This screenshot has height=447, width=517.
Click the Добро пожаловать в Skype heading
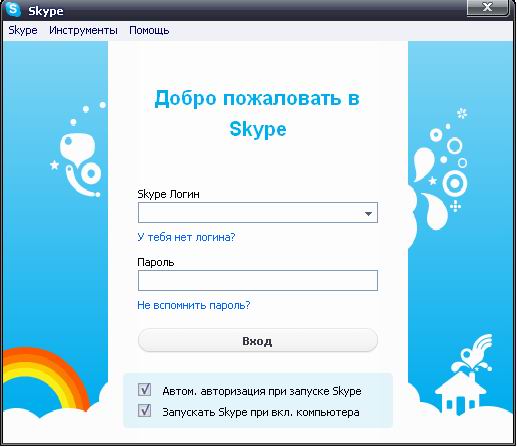tap(257, 113)
